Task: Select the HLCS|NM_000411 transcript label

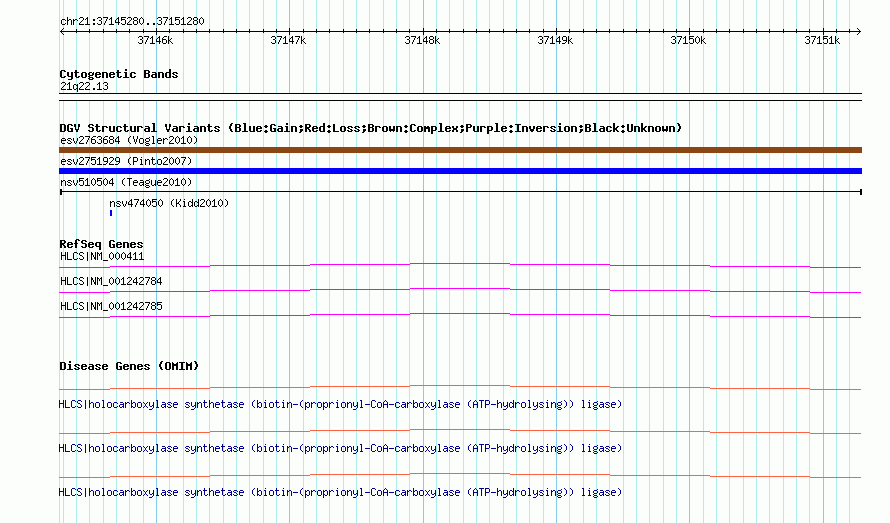Action: pyautogui.click(x=102, y=257)
